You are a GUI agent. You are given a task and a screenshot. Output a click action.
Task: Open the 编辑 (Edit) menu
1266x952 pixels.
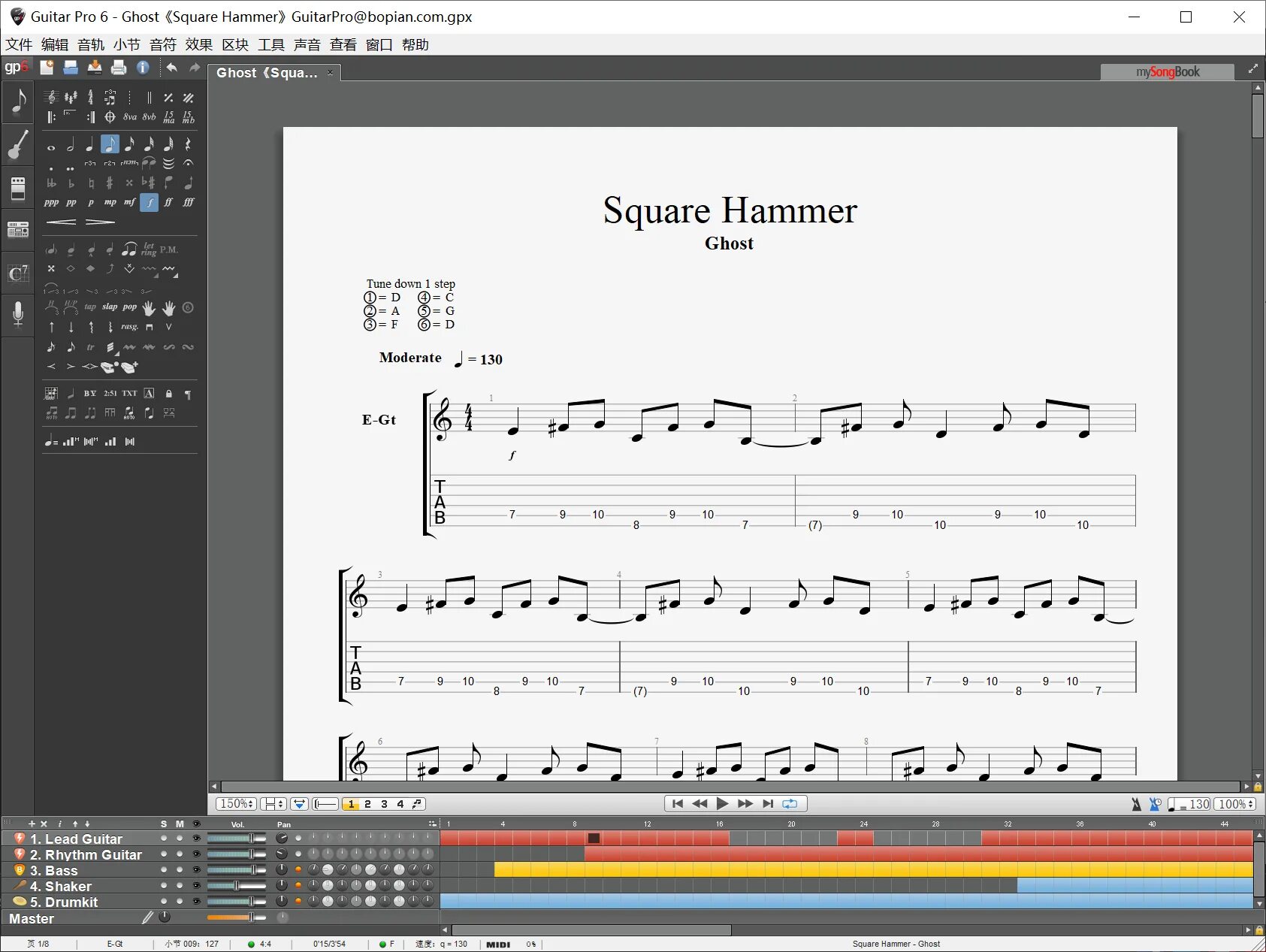click(x=55, y=45)
